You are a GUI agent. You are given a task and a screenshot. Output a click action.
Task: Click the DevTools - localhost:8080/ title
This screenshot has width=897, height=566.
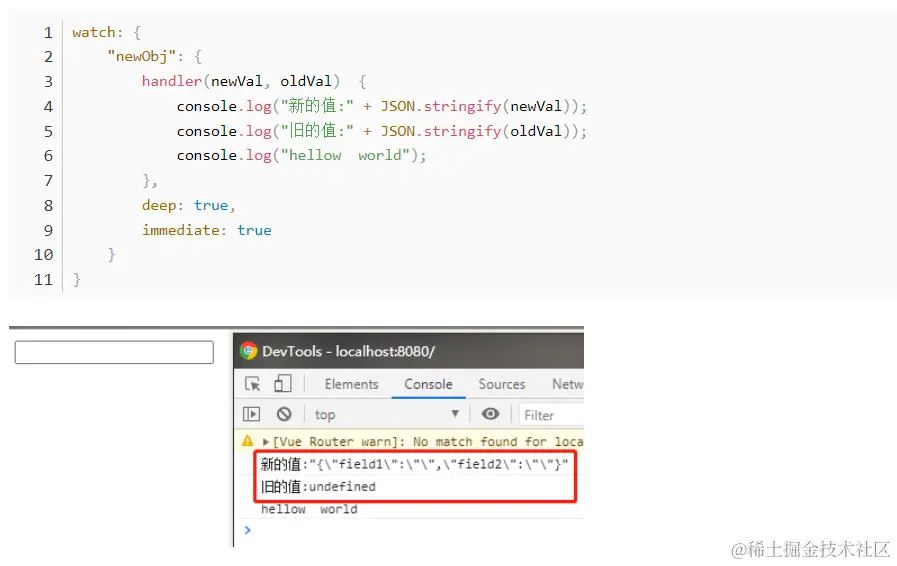coord(348,351)
